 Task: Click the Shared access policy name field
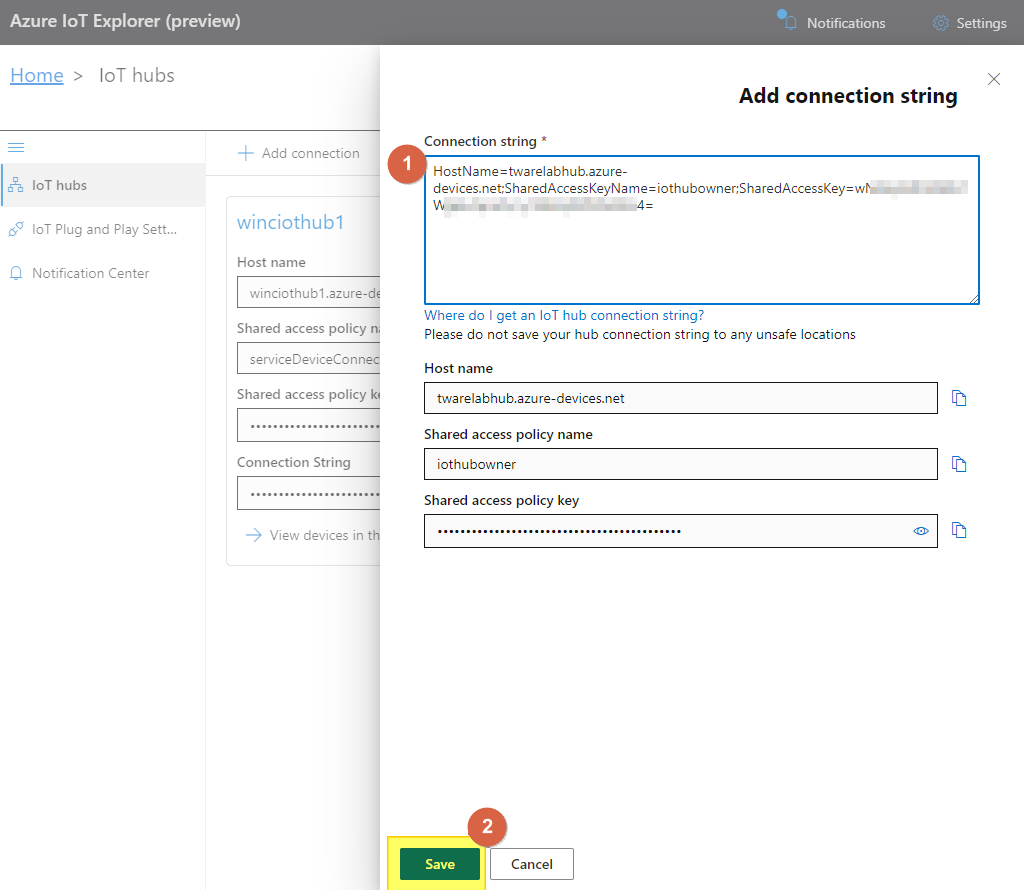click(680, 464)
